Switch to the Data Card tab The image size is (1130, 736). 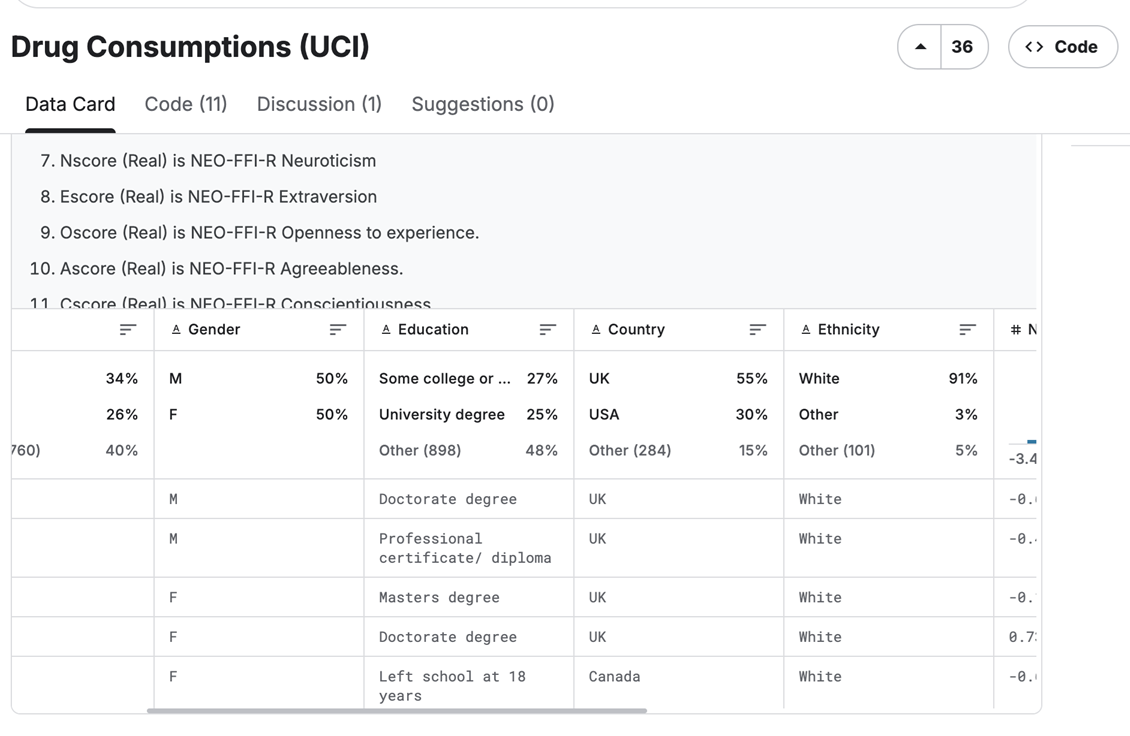tap(70, 105)
